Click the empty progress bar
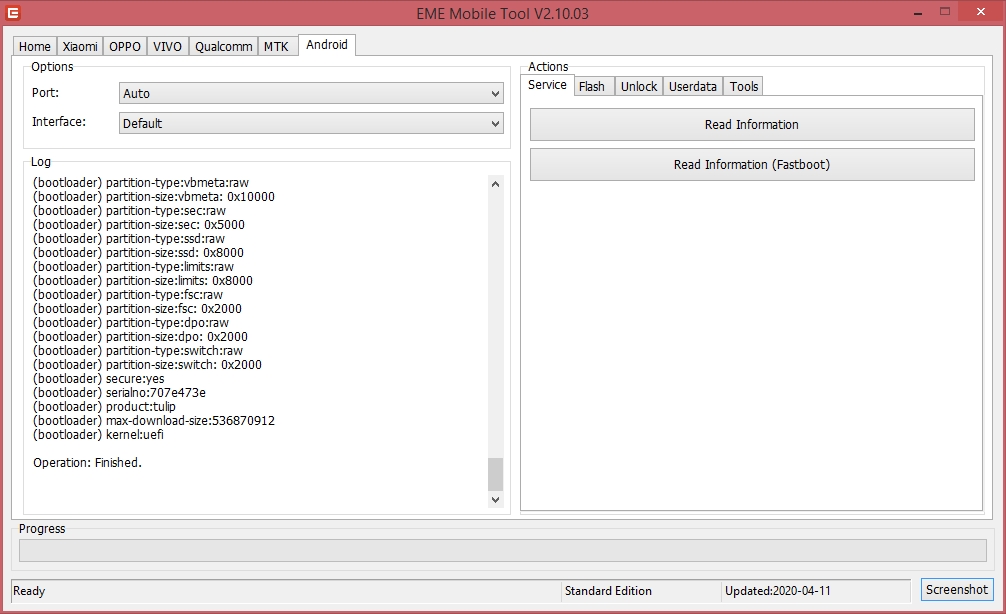Screen dimensions: 1006x614 coord(502,550)
